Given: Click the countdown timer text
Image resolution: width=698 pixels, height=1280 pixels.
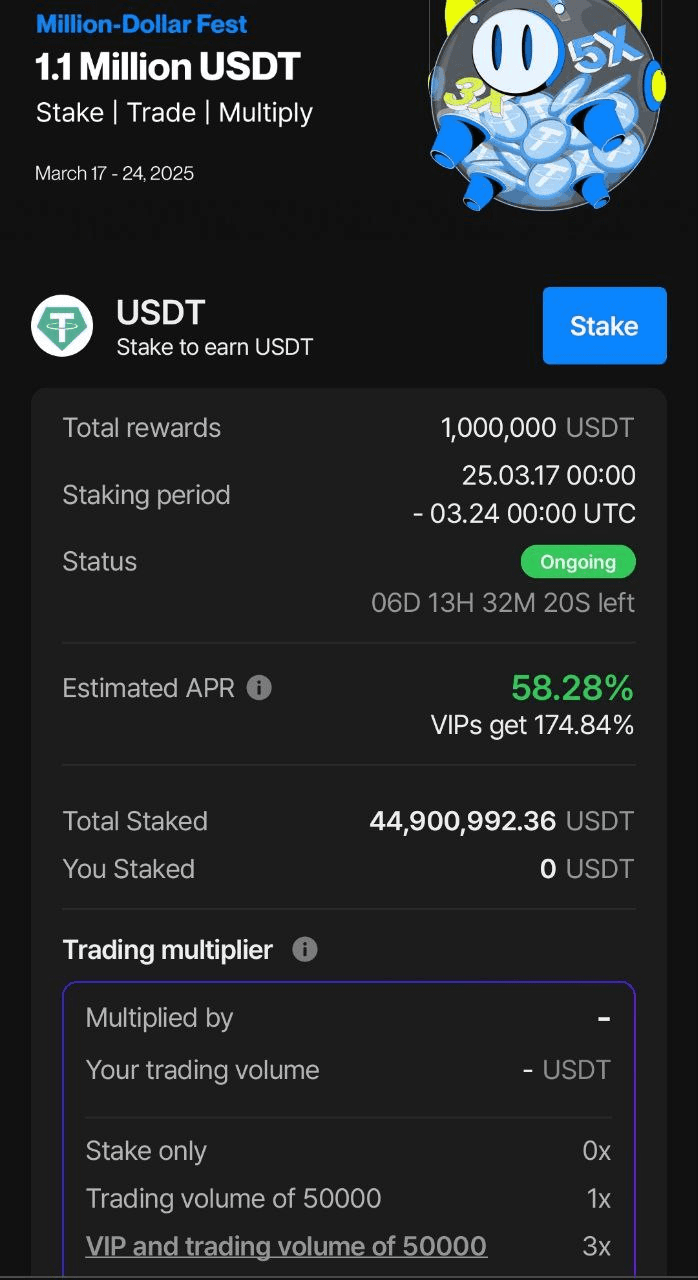Looking at the screenshot, I should [x=503, y=603].
